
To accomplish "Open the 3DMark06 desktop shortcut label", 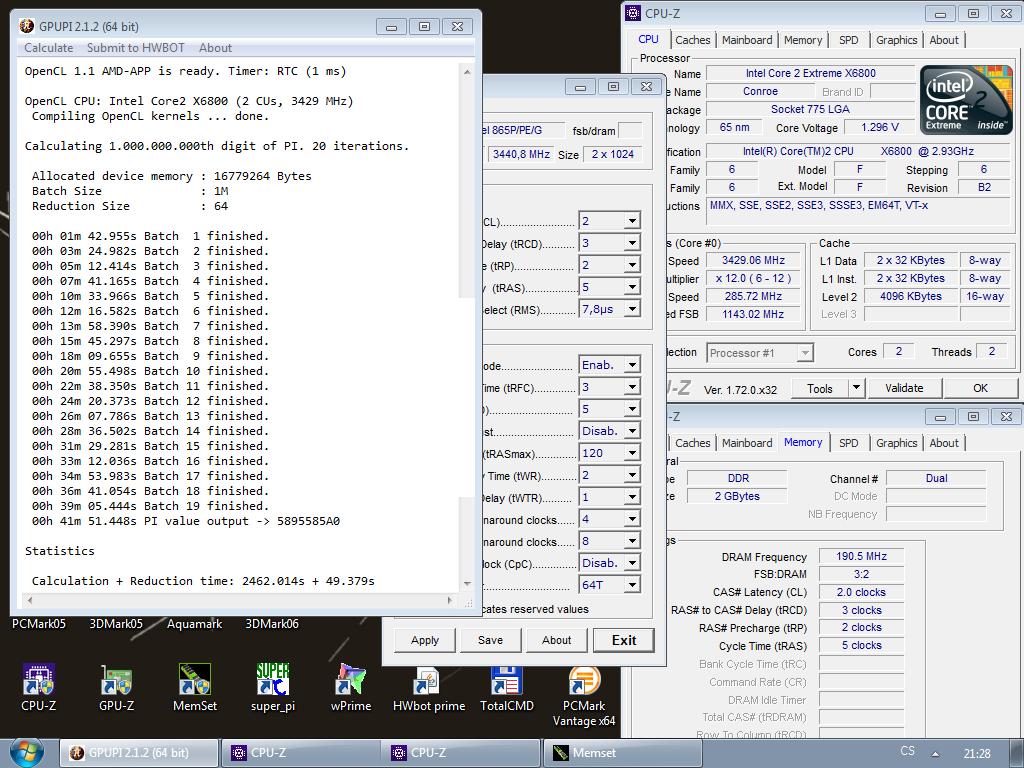I will click(x=272, y=624).
